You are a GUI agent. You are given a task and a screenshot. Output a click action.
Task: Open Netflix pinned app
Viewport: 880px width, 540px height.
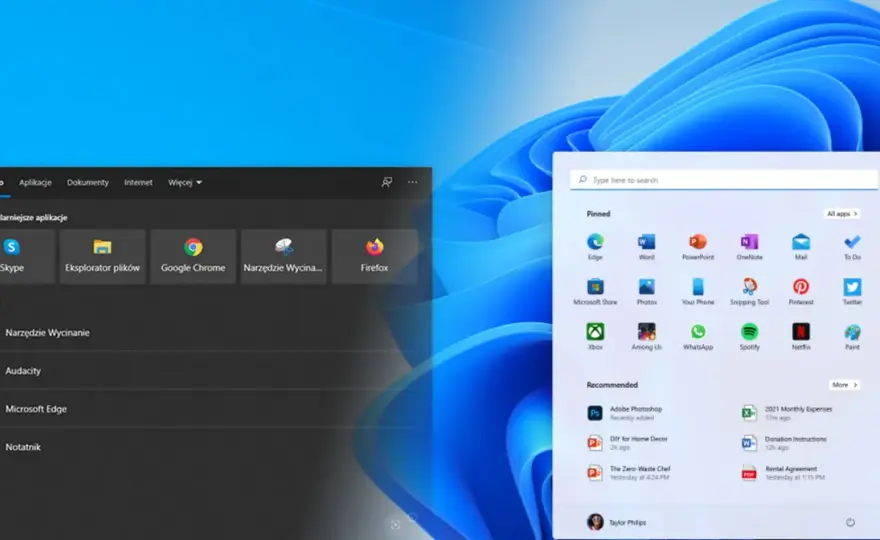coord(801,337)
